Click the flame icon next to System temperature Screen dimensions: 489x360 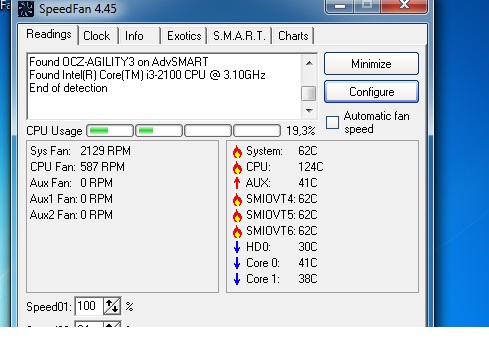[237, 151]
